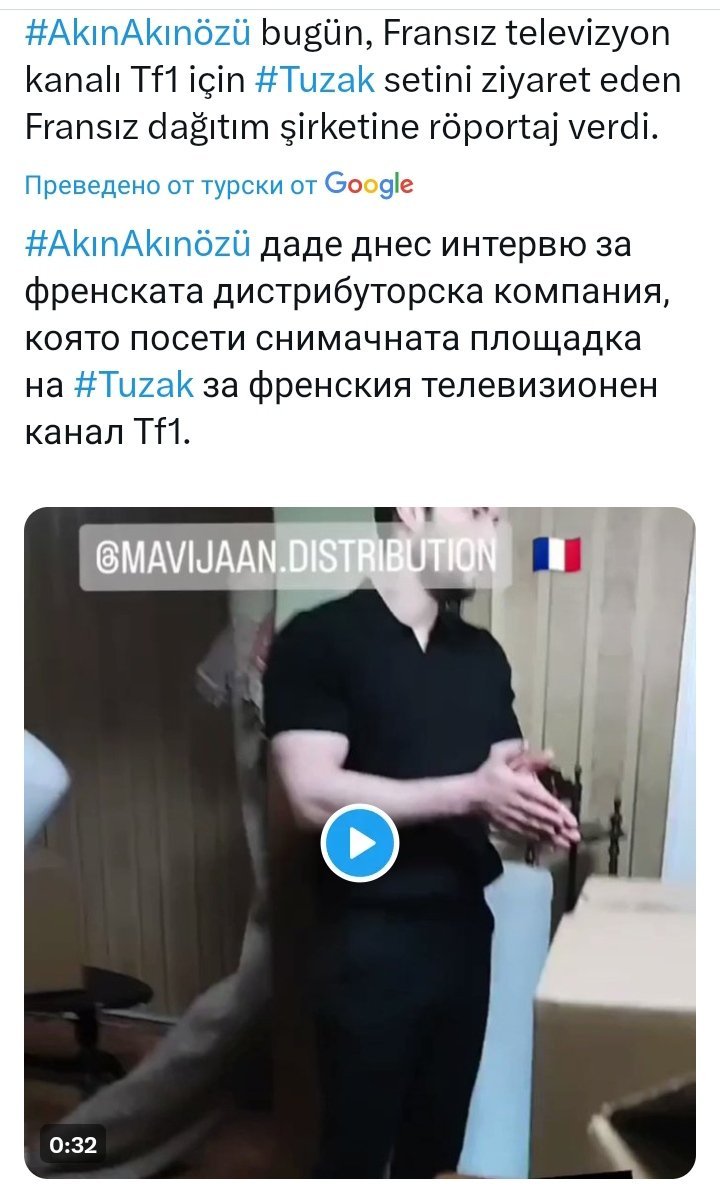Open #Tuzak hashtag in the Bulgarian translation
This screenshot has height=1191, width=720.
point(134,385)
